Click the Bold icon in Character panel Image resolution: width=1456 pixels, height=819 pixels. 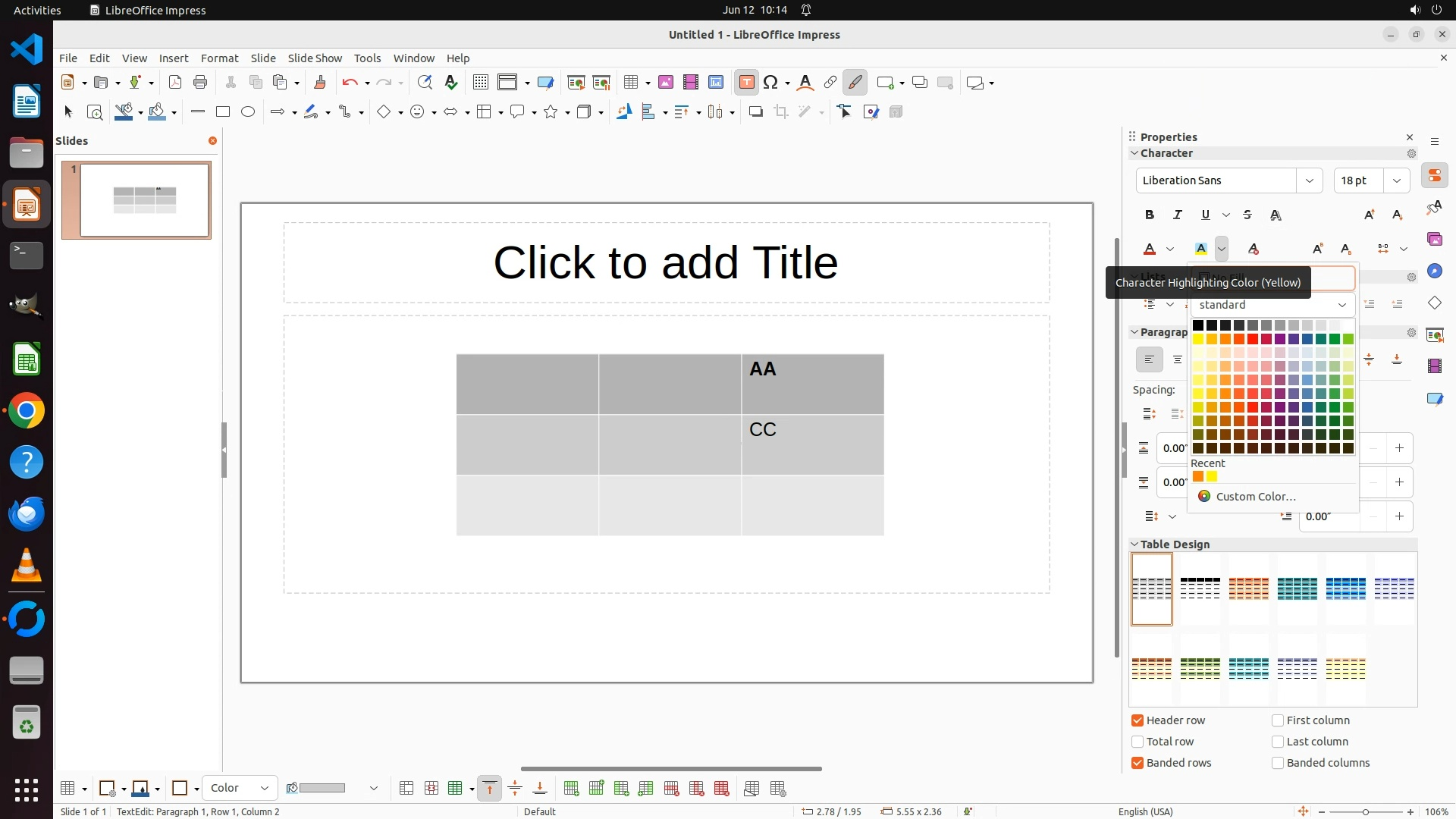click(1150, 215)
